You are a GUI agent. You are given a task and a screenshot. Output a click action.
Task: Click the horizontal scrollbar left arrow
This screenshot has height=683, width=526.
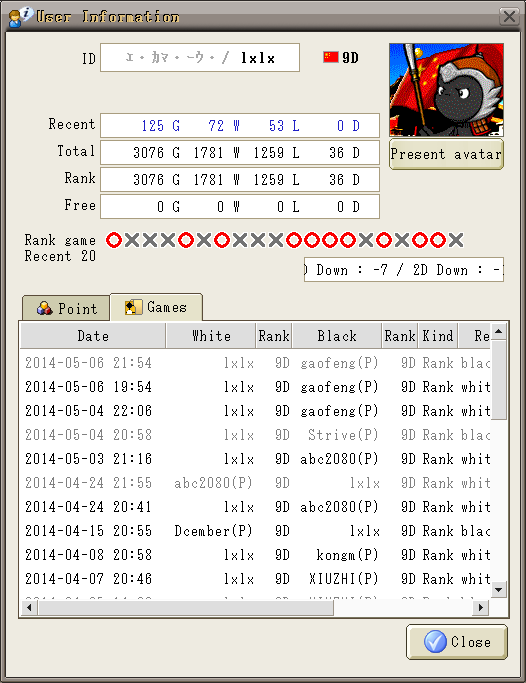pos(29,607)
